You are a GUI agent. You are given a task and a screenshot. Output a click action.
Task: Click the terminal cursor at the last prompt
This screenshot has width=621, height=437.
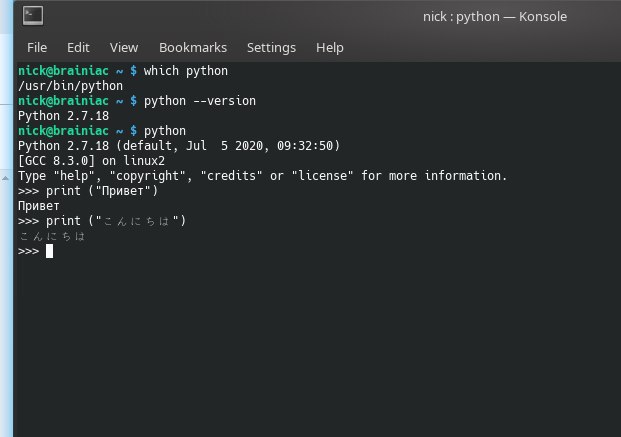[49, 251]
